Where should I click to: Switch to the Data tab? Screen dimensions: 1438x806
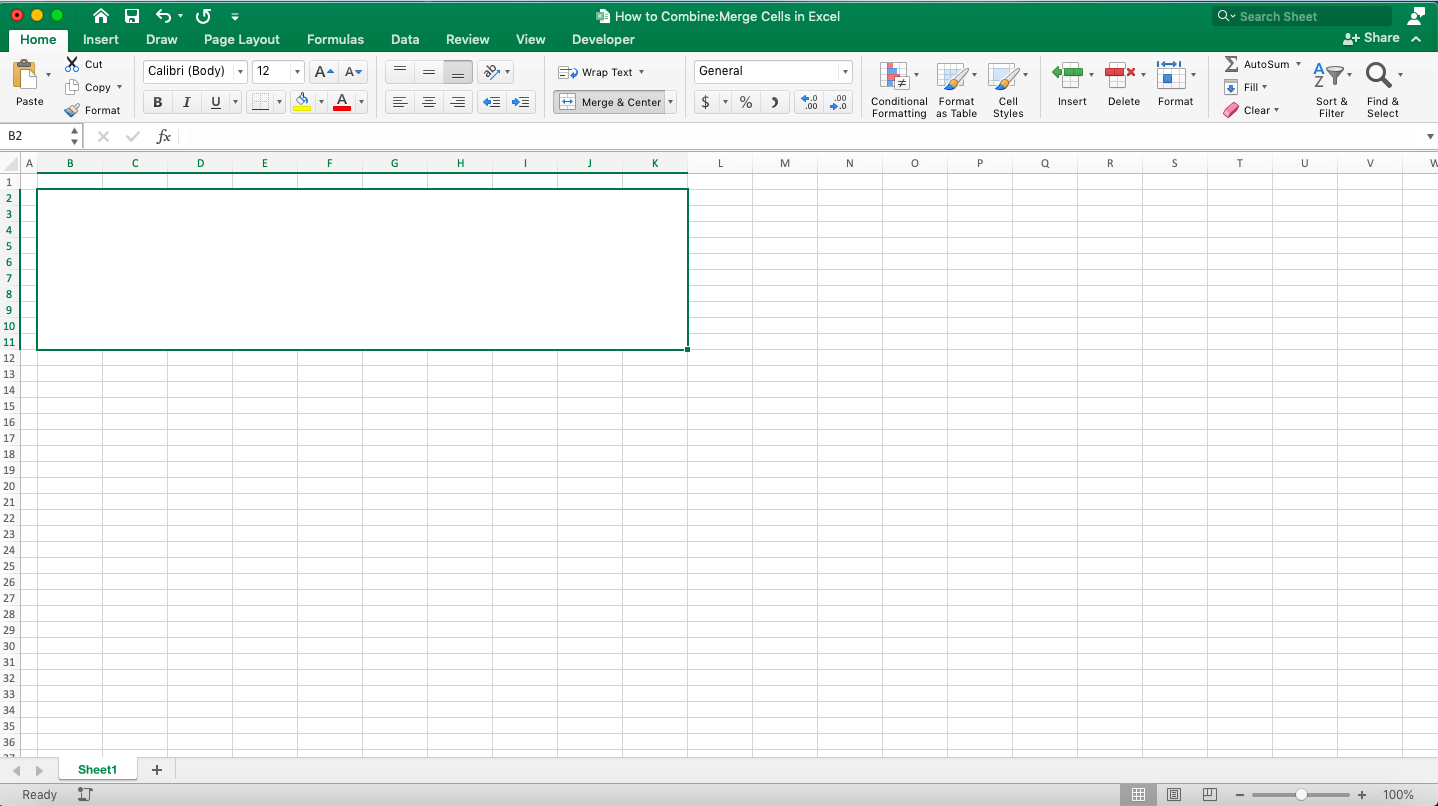tap(405, 40)
